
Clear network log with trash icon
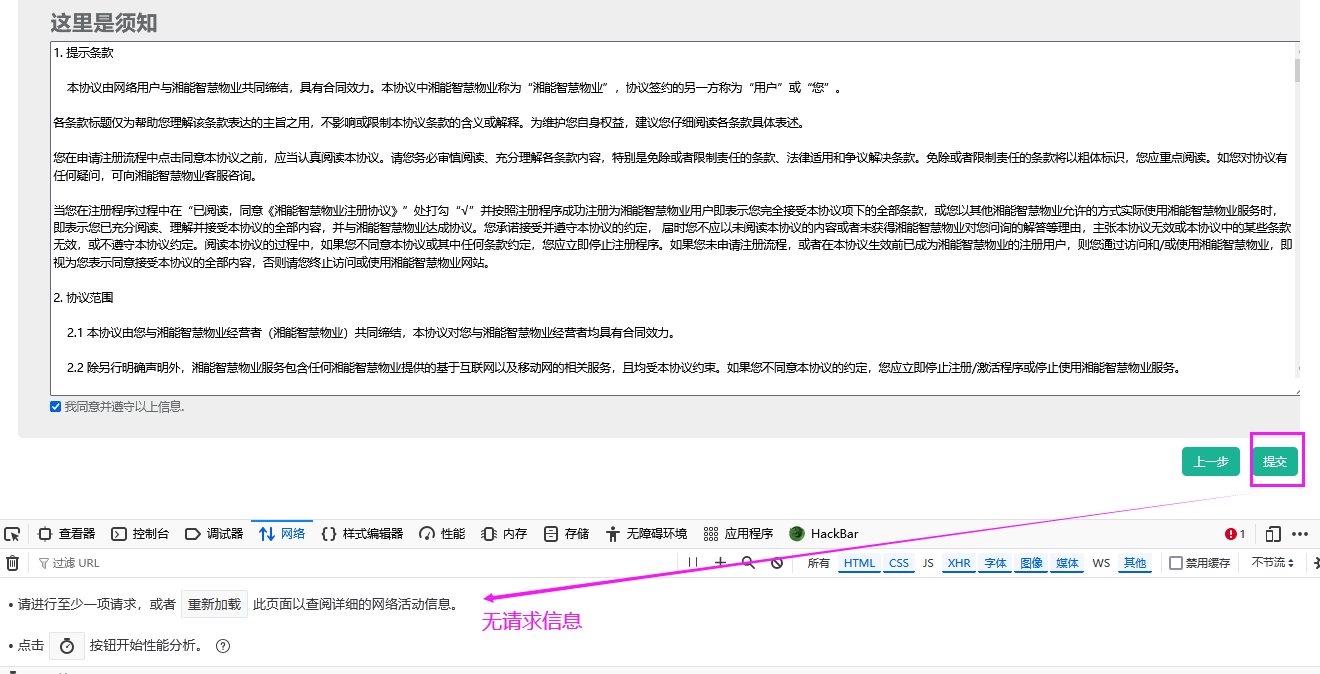pos(12,563)
